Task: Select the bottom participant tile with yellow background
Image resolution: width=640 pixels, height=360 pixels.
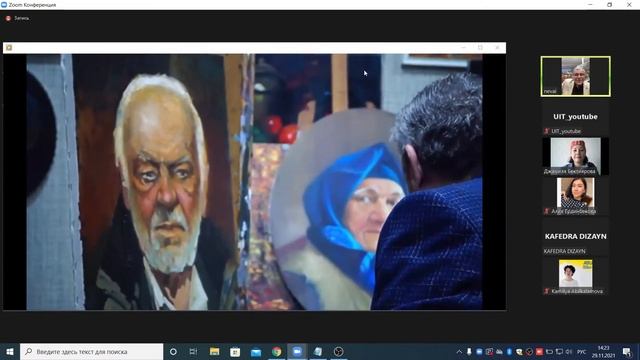Action: coord(576,276)
